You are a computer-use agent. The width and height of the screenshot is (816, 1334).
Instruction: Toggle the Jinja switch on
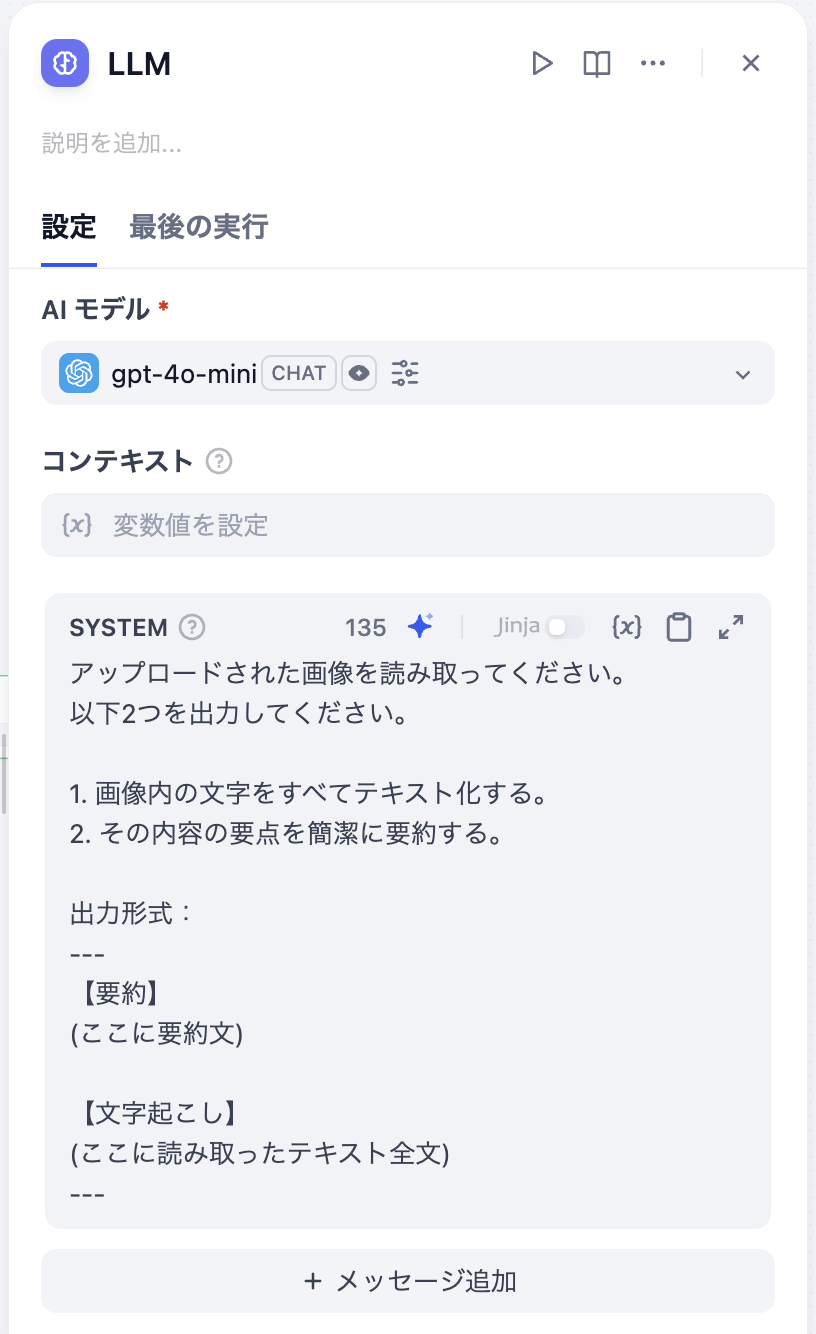click(x=565, y=627)
